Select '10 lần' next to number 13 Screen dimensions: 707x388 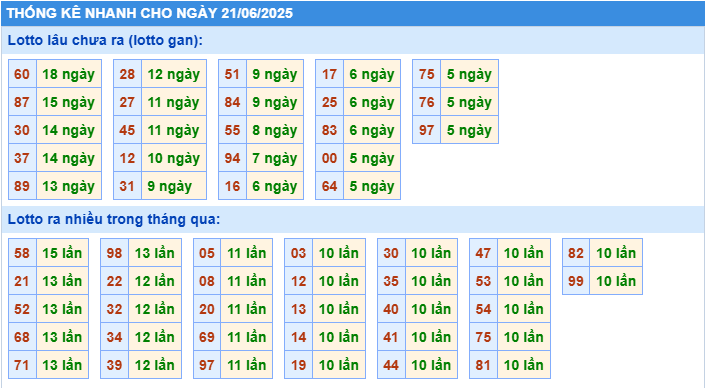pyautogui.click(x=339, y=309)
